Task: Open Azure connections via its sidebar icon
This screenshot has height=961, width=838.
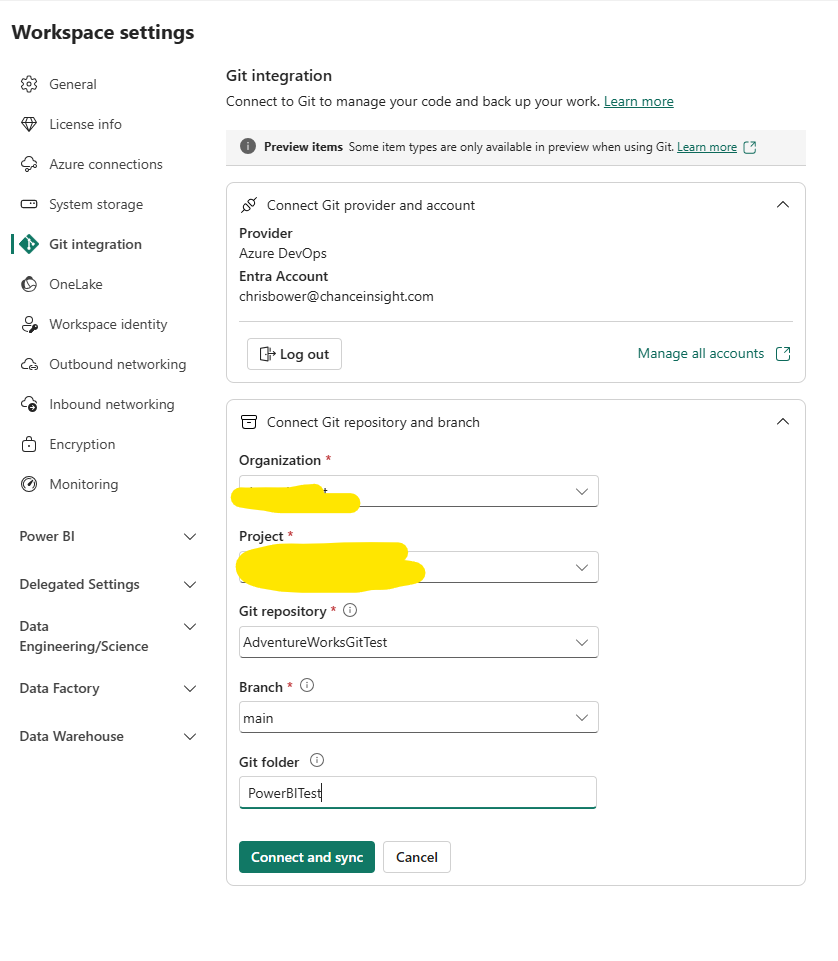Action: [30, 164]
